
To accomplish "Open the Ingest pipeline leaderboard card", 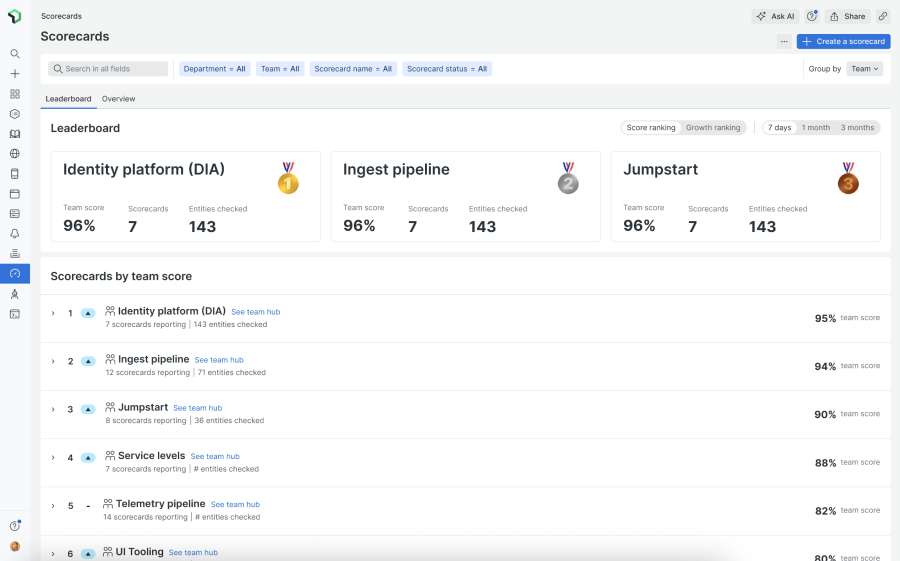I will [465, 196].
